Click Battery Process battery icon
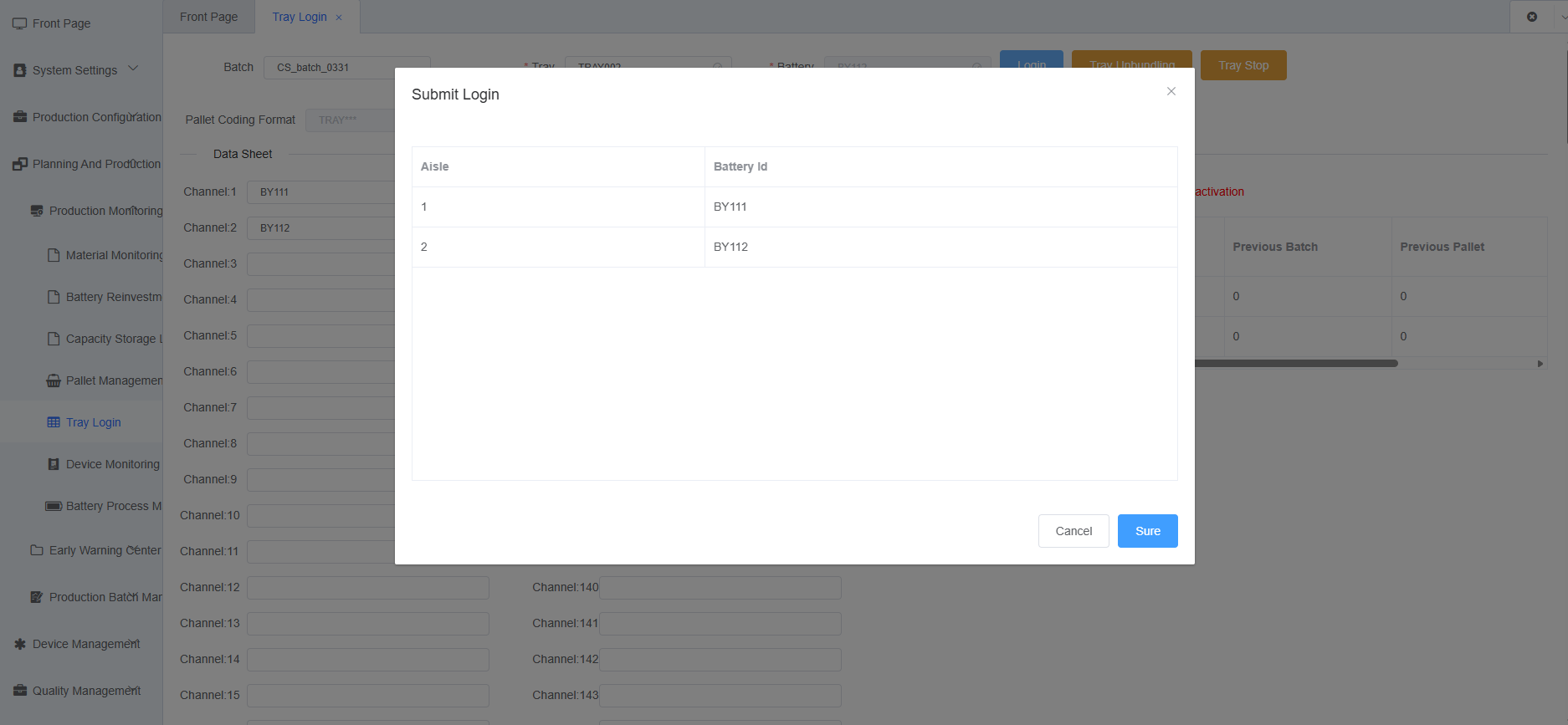The image size is (1568, 725). pos(54,506)
